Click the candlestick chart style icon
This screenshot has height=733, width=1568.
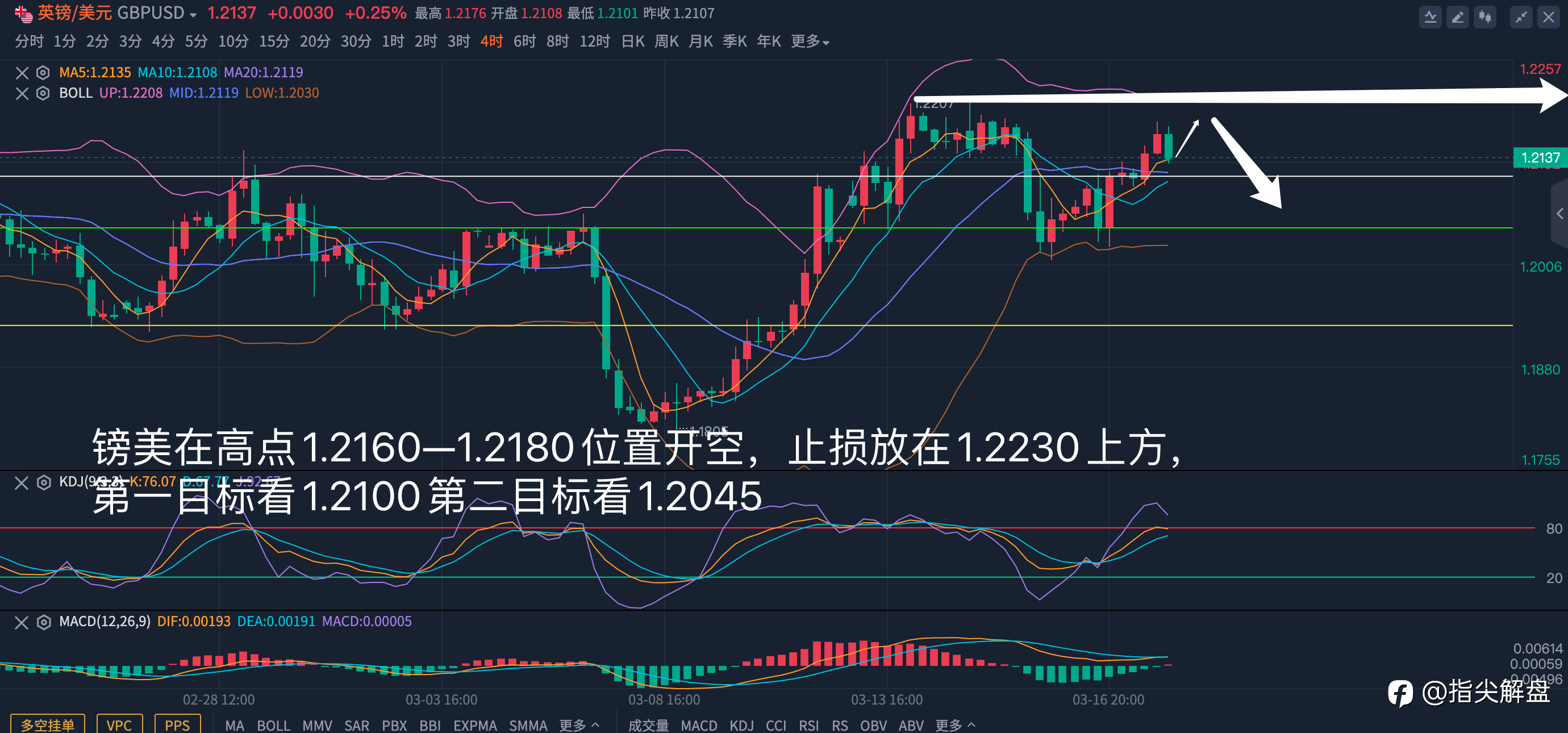pos(1485,17)
